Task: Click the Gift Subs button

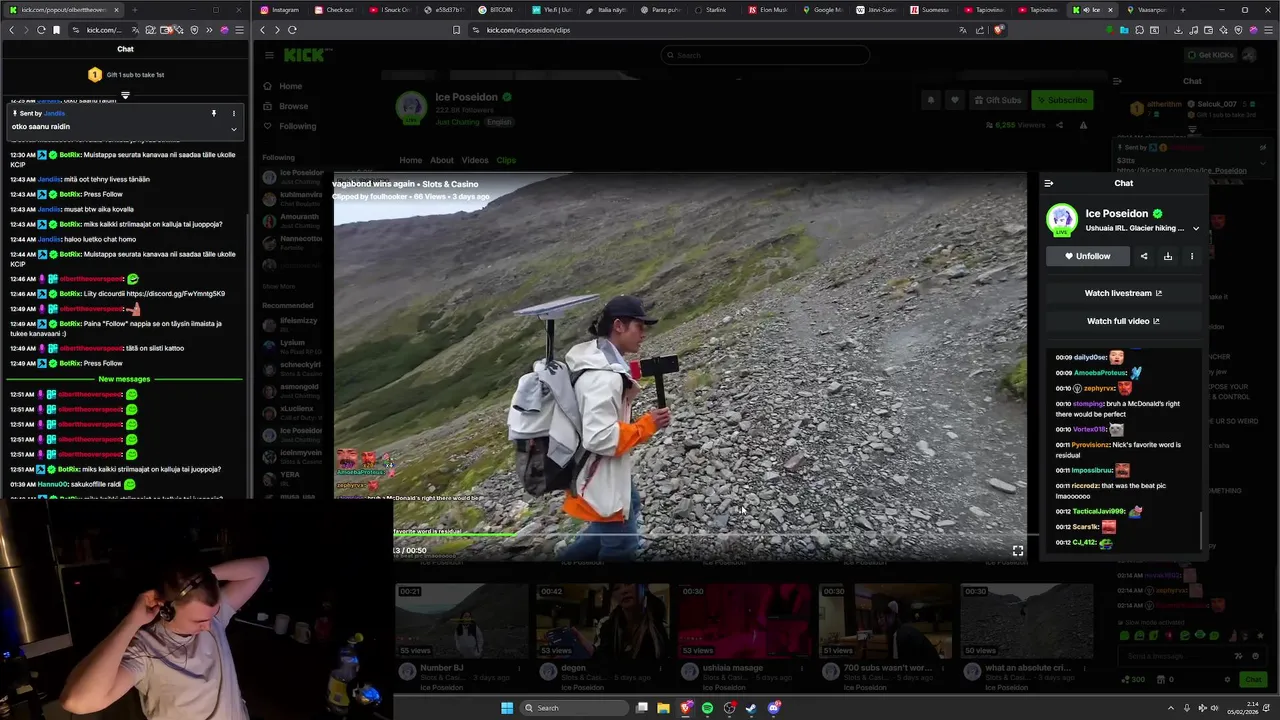Action: 997,100
